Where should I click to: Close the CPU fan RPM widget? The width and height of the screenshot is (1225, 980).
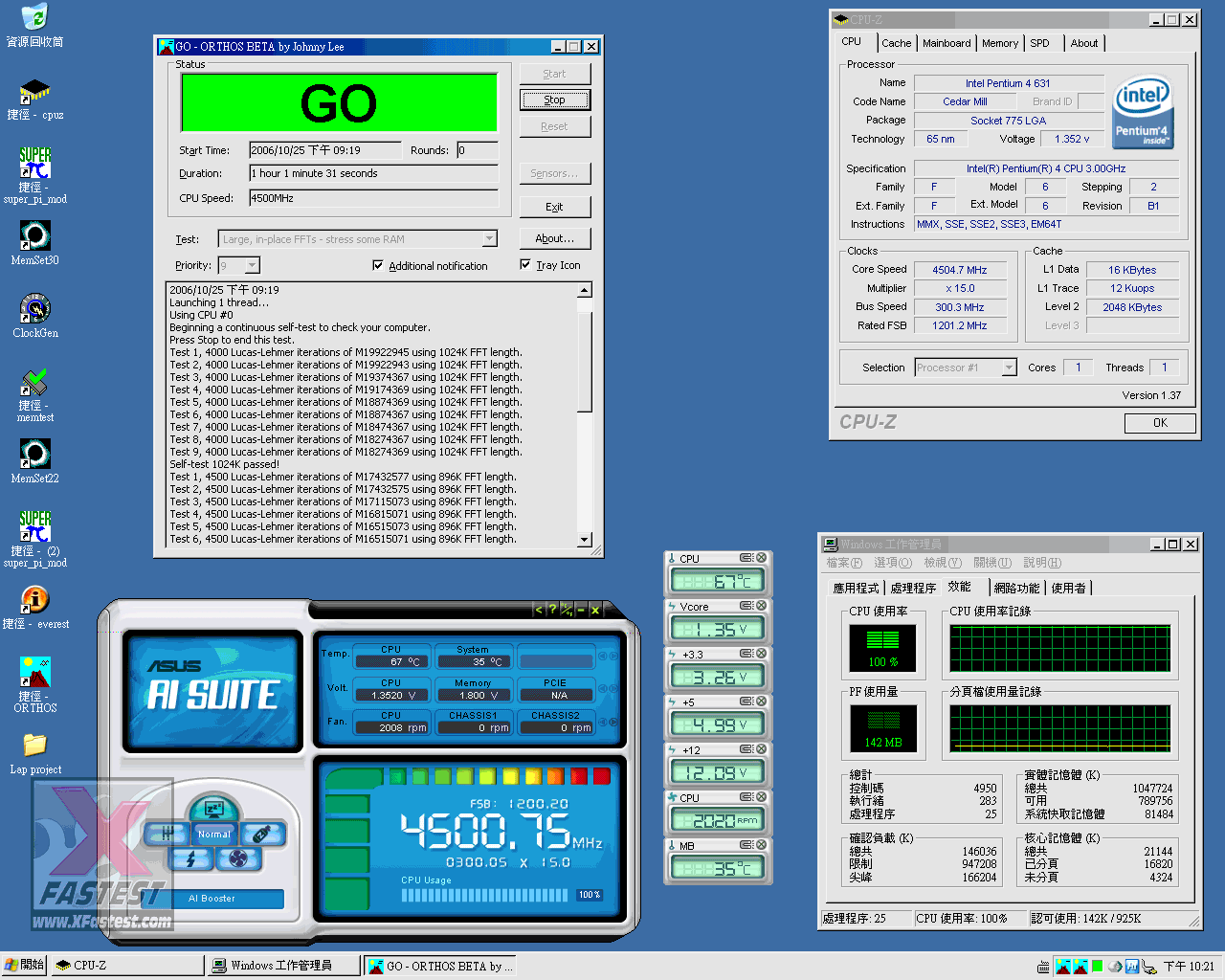761,797
